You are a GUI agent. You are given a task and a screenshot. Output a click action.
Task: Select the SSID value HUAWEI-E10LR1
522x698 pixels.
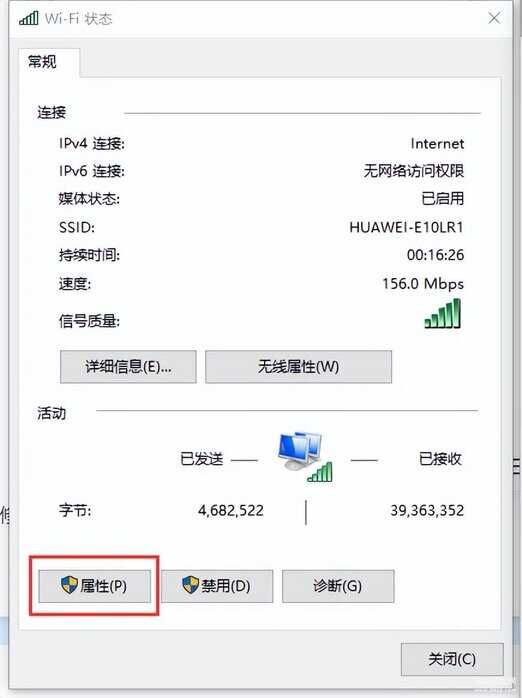(406, 227)
